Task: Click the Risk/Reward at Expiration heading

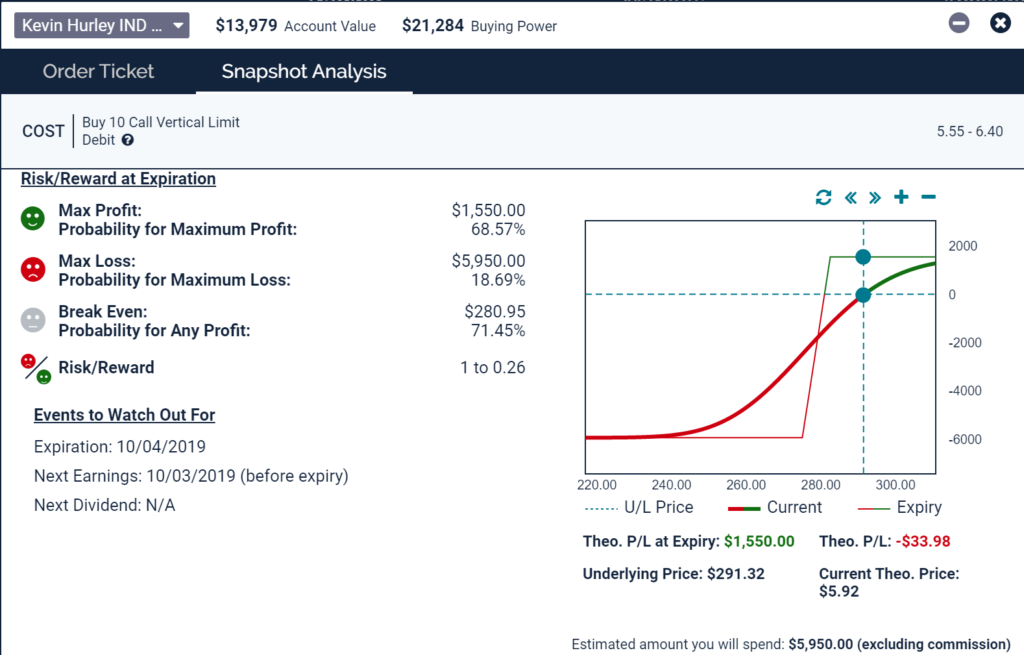Action: [118, 179]
